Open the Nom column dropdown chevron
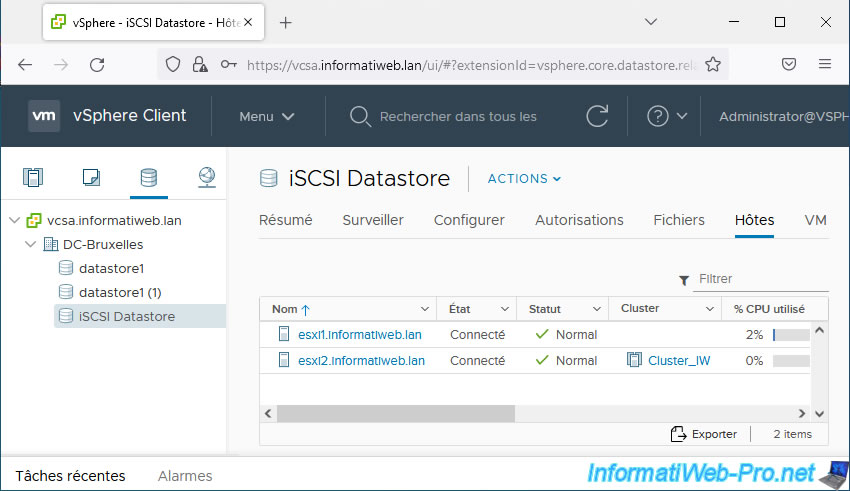Viewport: 850px width, 491px height. click(x=424, y=309)
